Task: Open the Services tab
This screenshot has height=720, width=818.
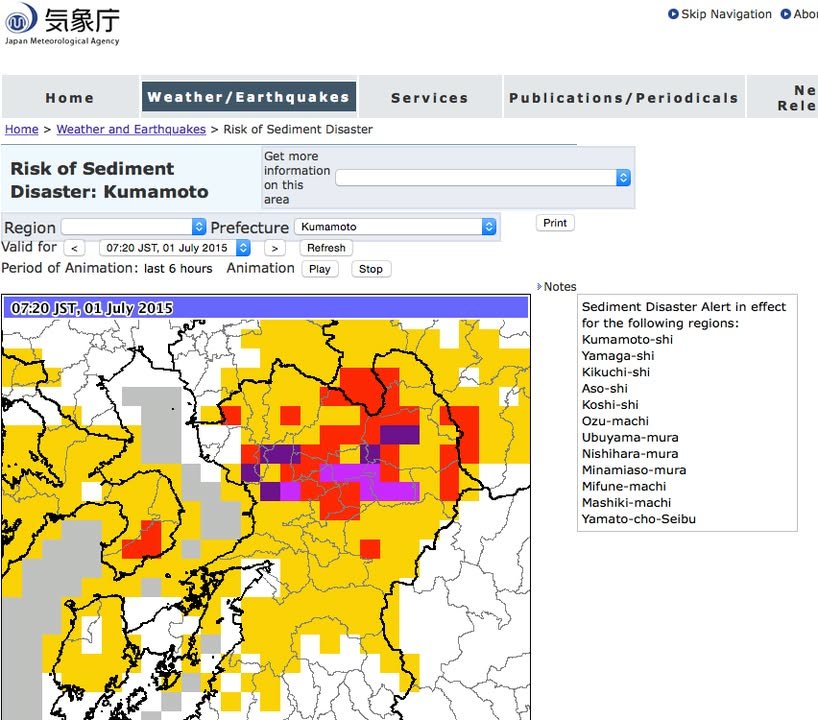Action: (x=430, y=98)
